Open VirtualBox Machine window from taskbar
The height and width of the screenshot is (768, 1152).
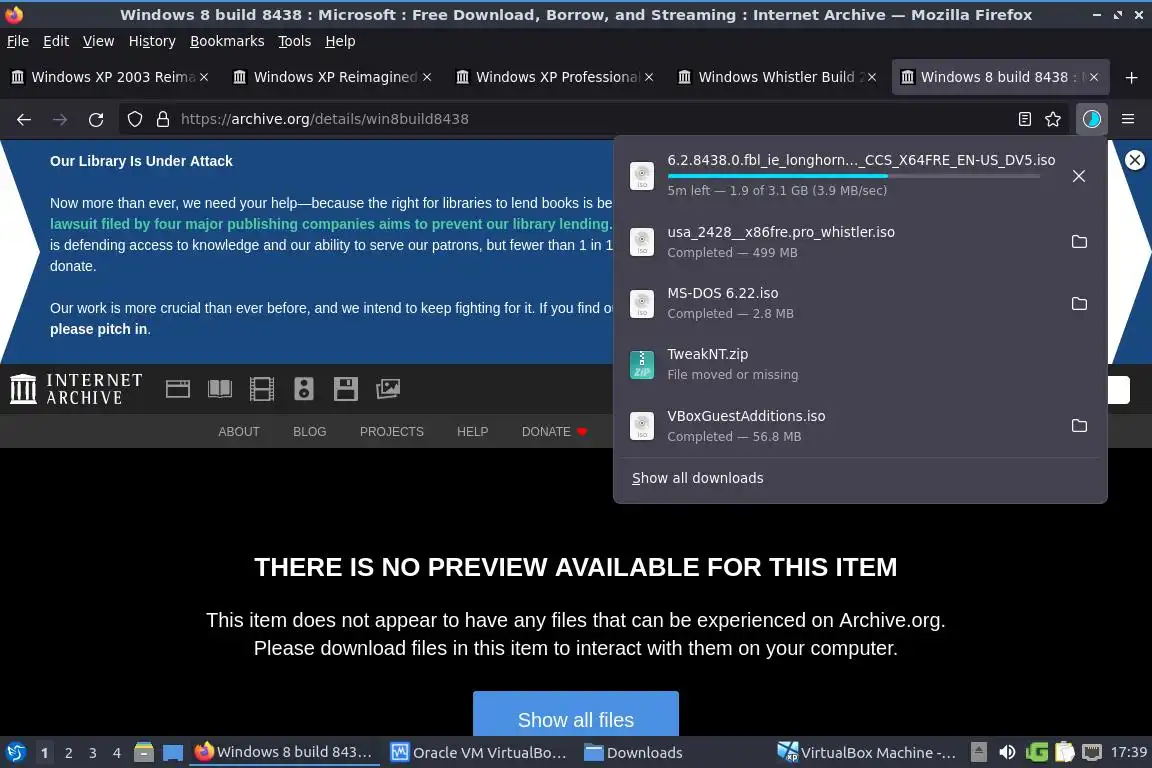867,753
